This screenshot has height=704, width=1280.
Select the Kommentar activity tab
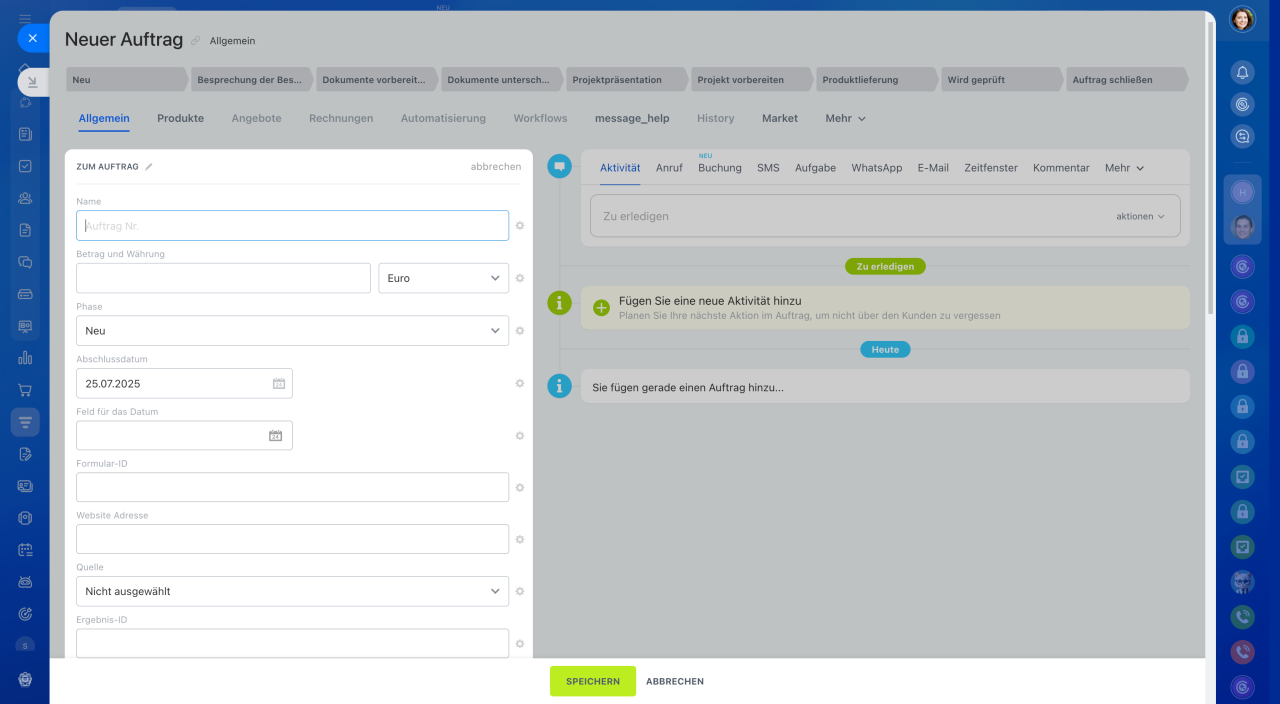(x=1061, y=168)
